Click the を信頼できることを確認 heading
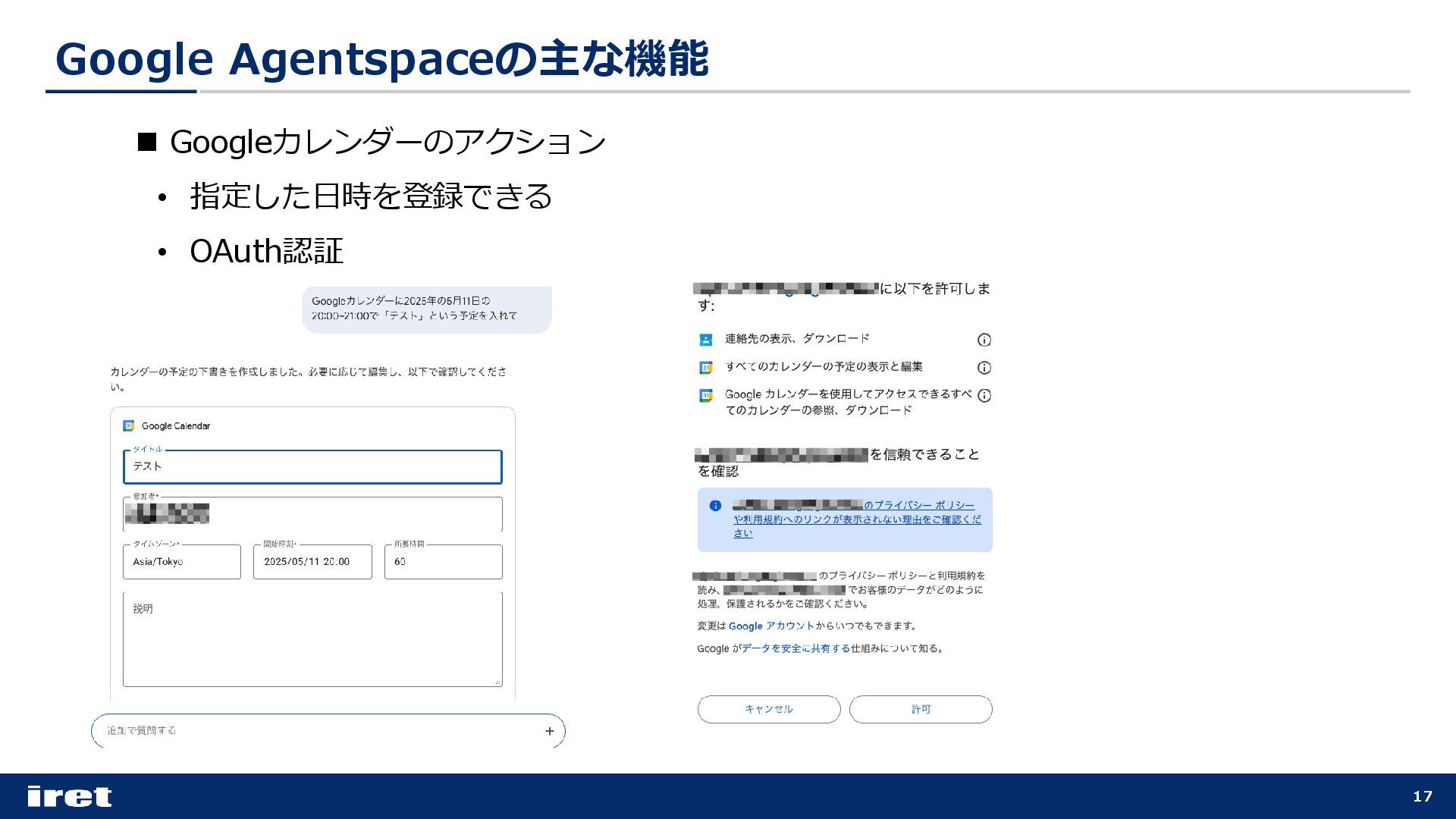The image size is (1456, 819). [839, 463]
